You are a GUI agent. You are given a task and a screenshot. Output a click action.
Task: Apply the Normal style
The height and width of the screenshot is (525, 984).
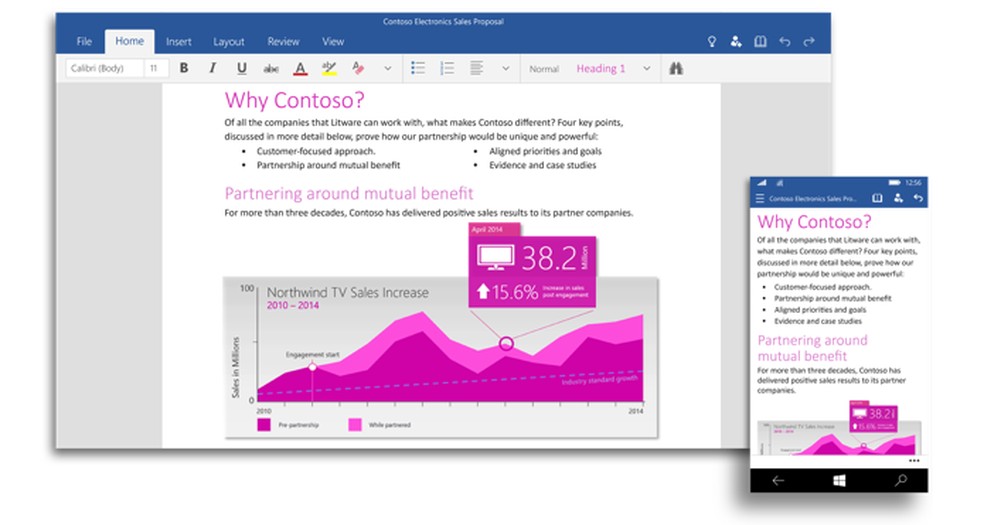(543, 69)
